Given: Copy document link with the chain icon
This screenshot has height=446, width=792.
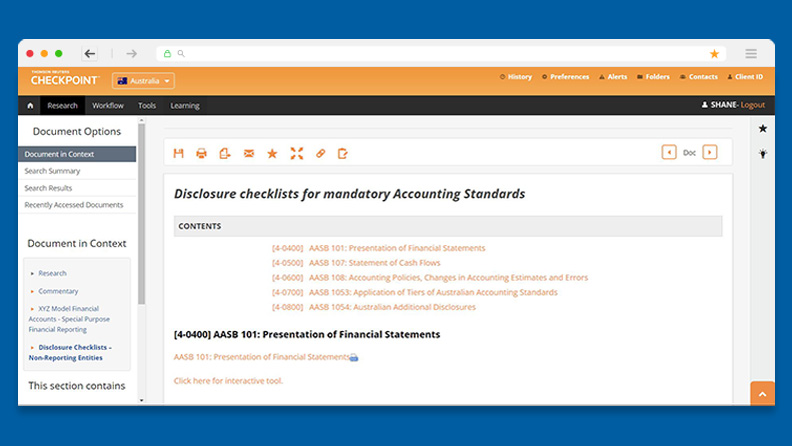Looking at the screenshot, I should coord(320,153).
